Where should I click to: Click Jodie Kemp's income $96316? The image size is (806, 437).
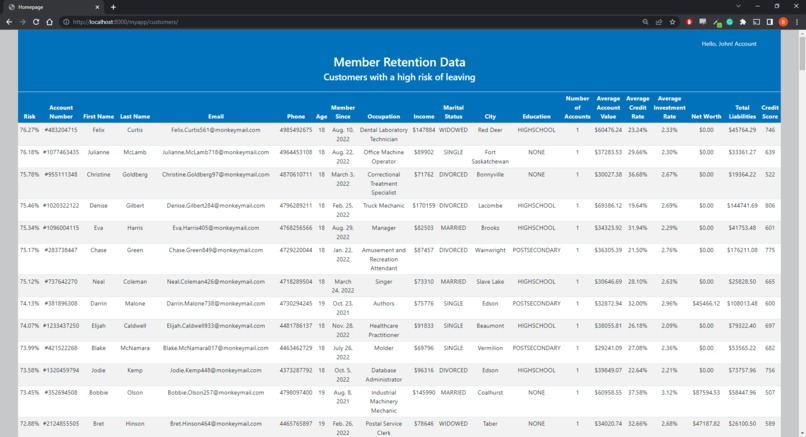coord(424,370)
